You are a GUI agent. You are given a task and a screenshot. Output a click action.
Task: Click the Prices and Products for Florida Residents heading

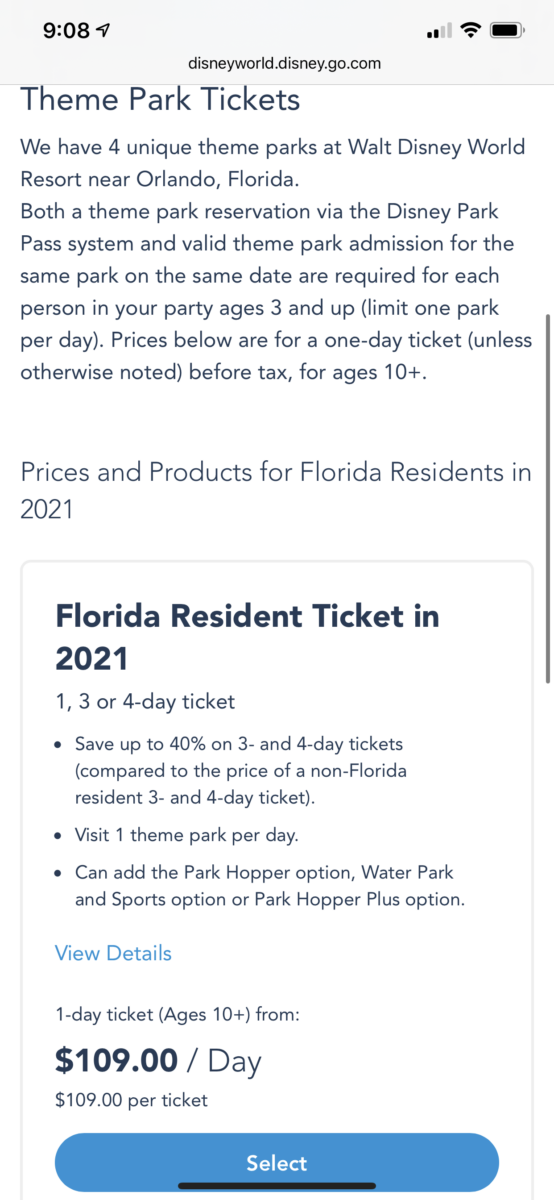tap(276, 490)
